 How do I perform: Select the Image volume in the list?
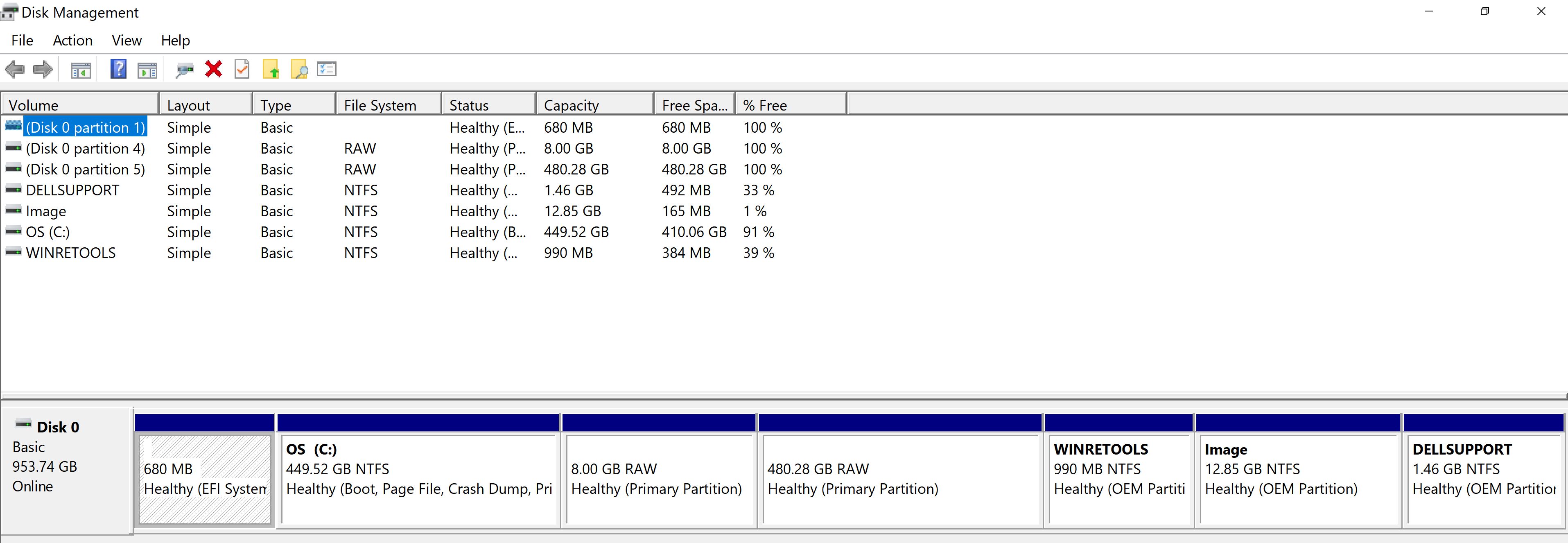tap(46, 211)
